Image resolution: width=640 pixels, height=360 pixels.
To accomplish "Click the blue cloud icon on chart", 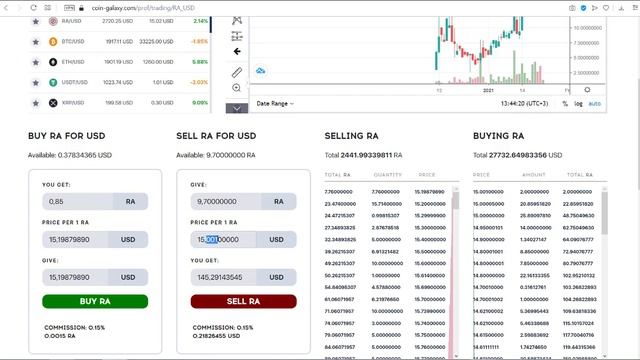I will click(x=260, y=71).
